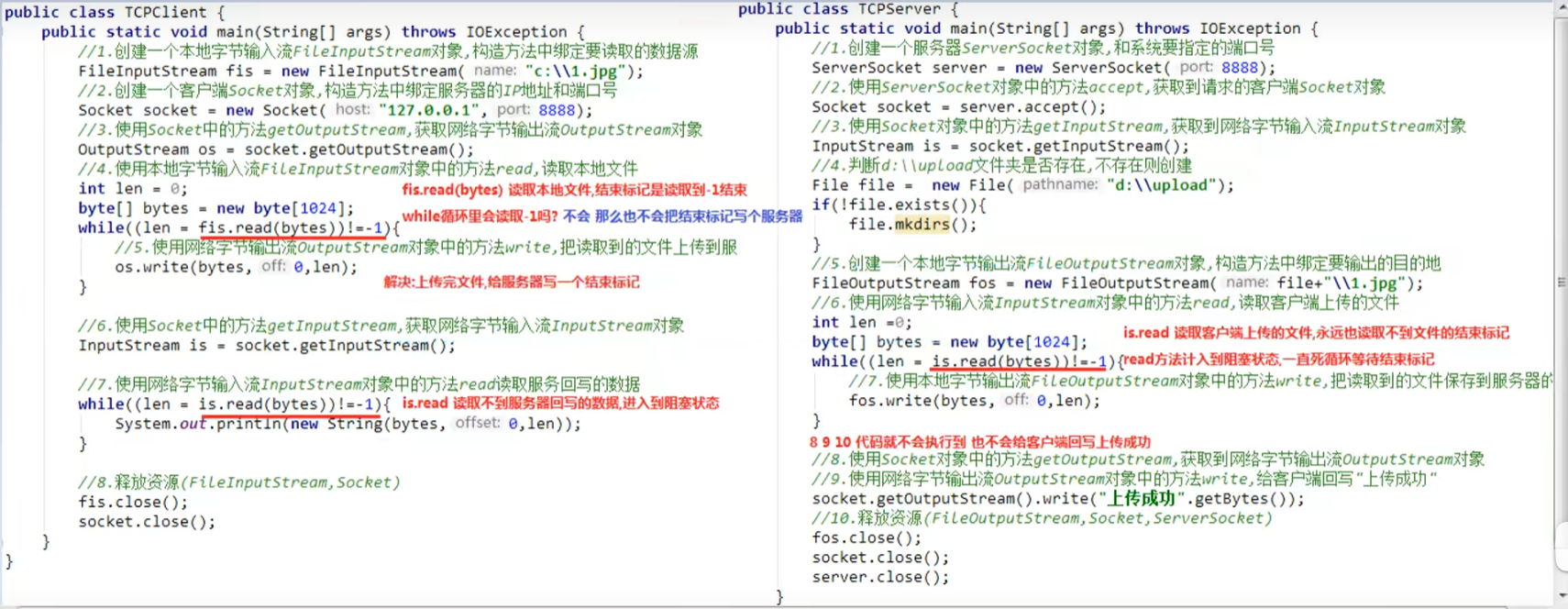Screen dimensions: 1568x609
Task: Click the 'public class TCPClient' declaration
Action: [x=114, y=12]
